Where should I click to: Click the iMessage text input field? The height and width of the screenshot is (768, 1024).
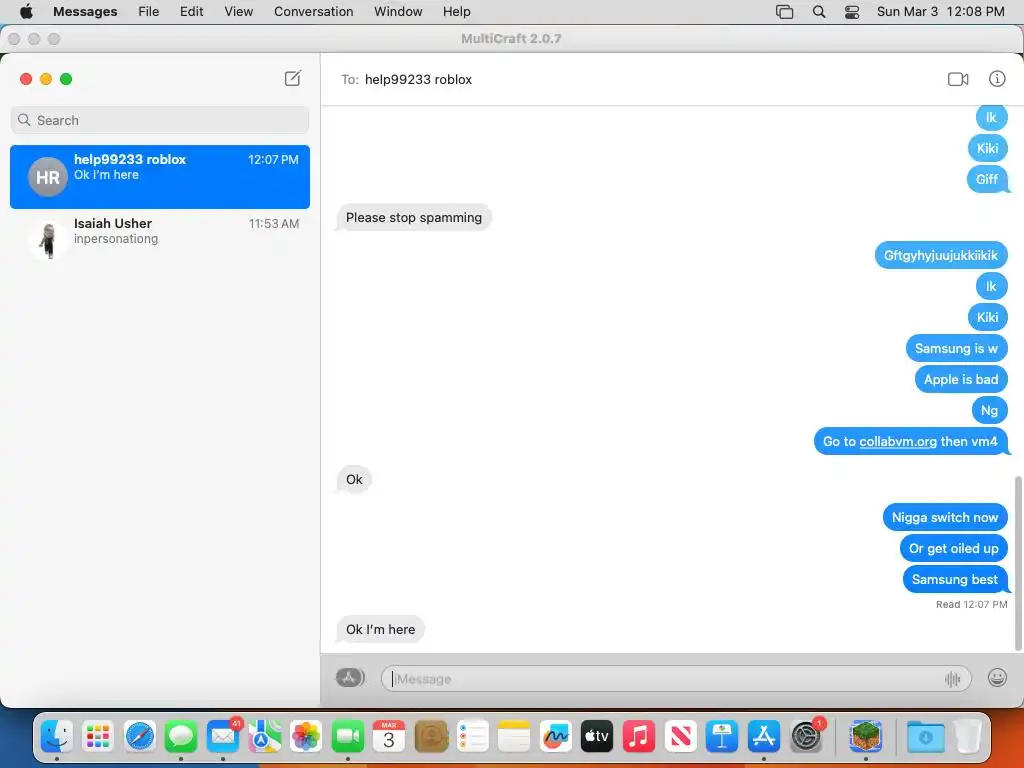point(676,679)
